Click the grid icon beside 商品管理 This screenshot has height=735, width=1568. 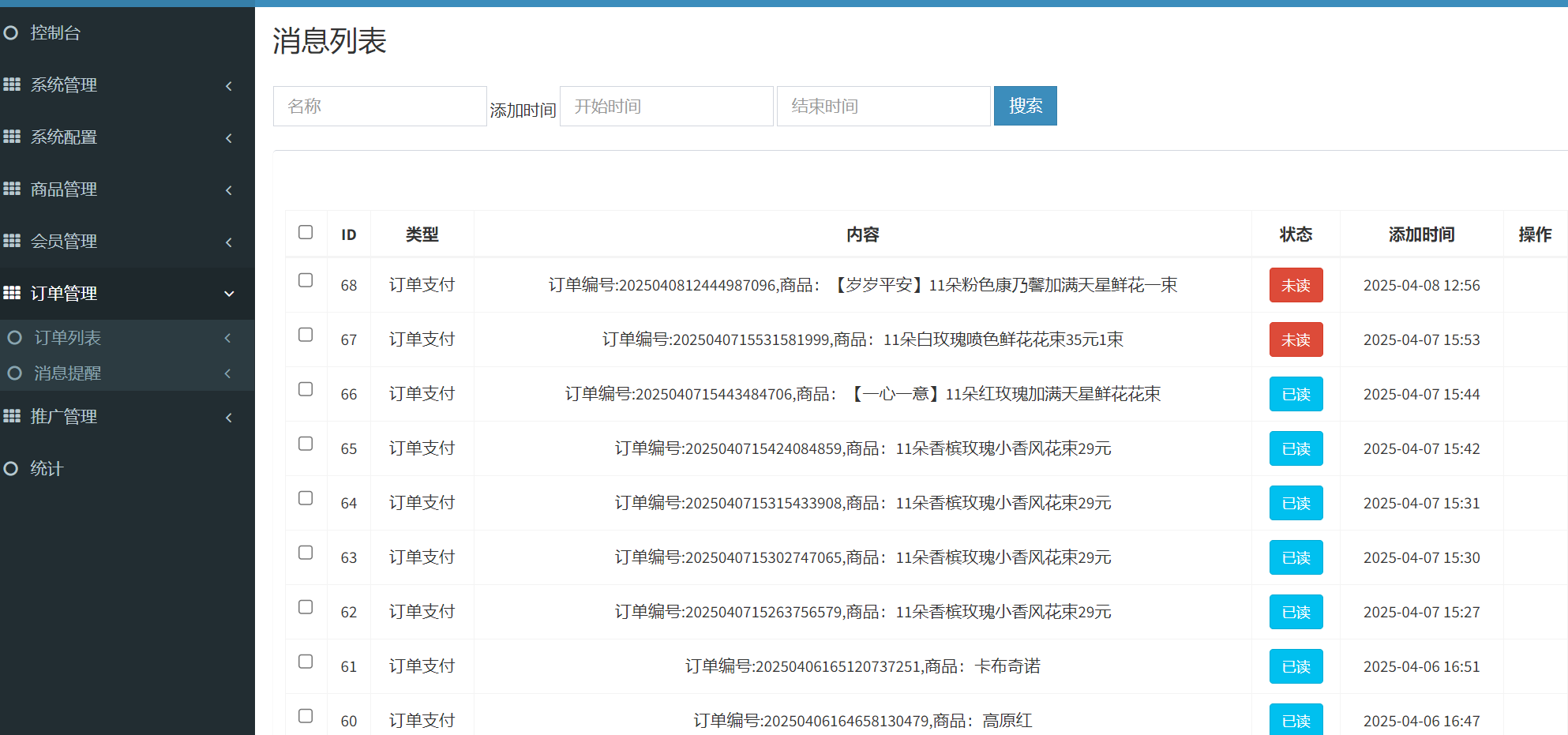[12, 189]
